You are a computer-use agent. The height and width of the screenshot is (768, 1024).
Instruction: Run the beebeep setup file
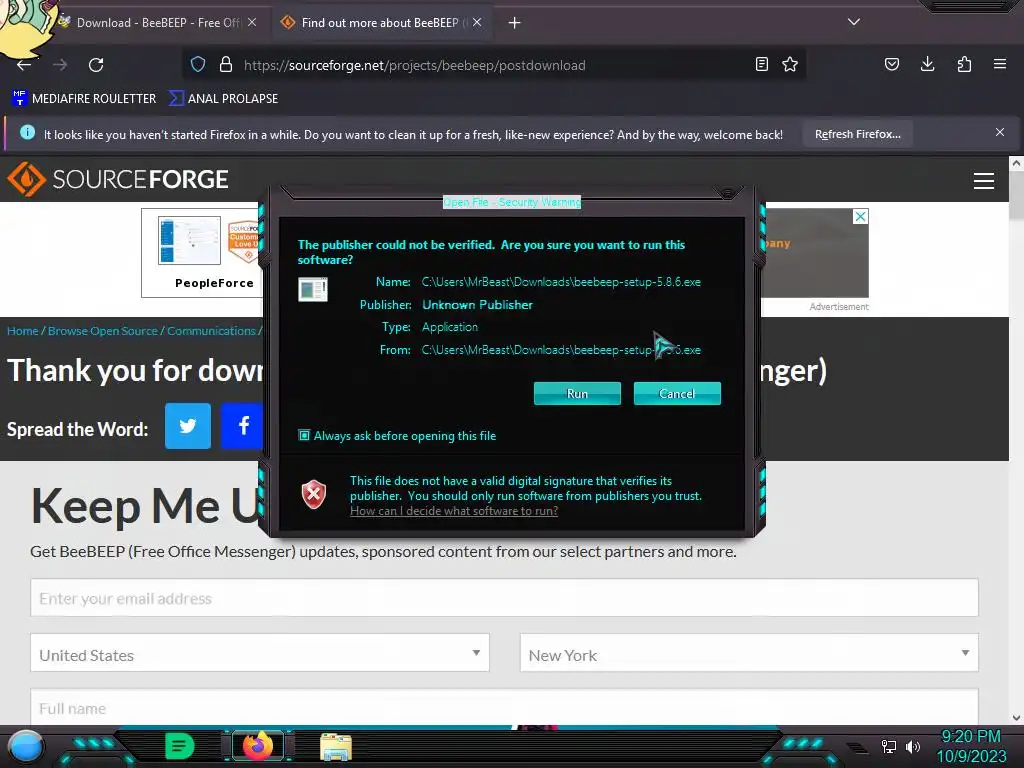pyautogui.click(x=577, y=393)
